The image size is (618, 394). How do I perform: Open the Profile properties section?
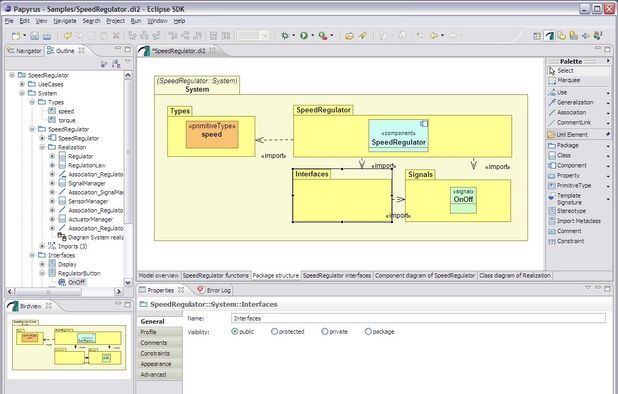[160, 332]
